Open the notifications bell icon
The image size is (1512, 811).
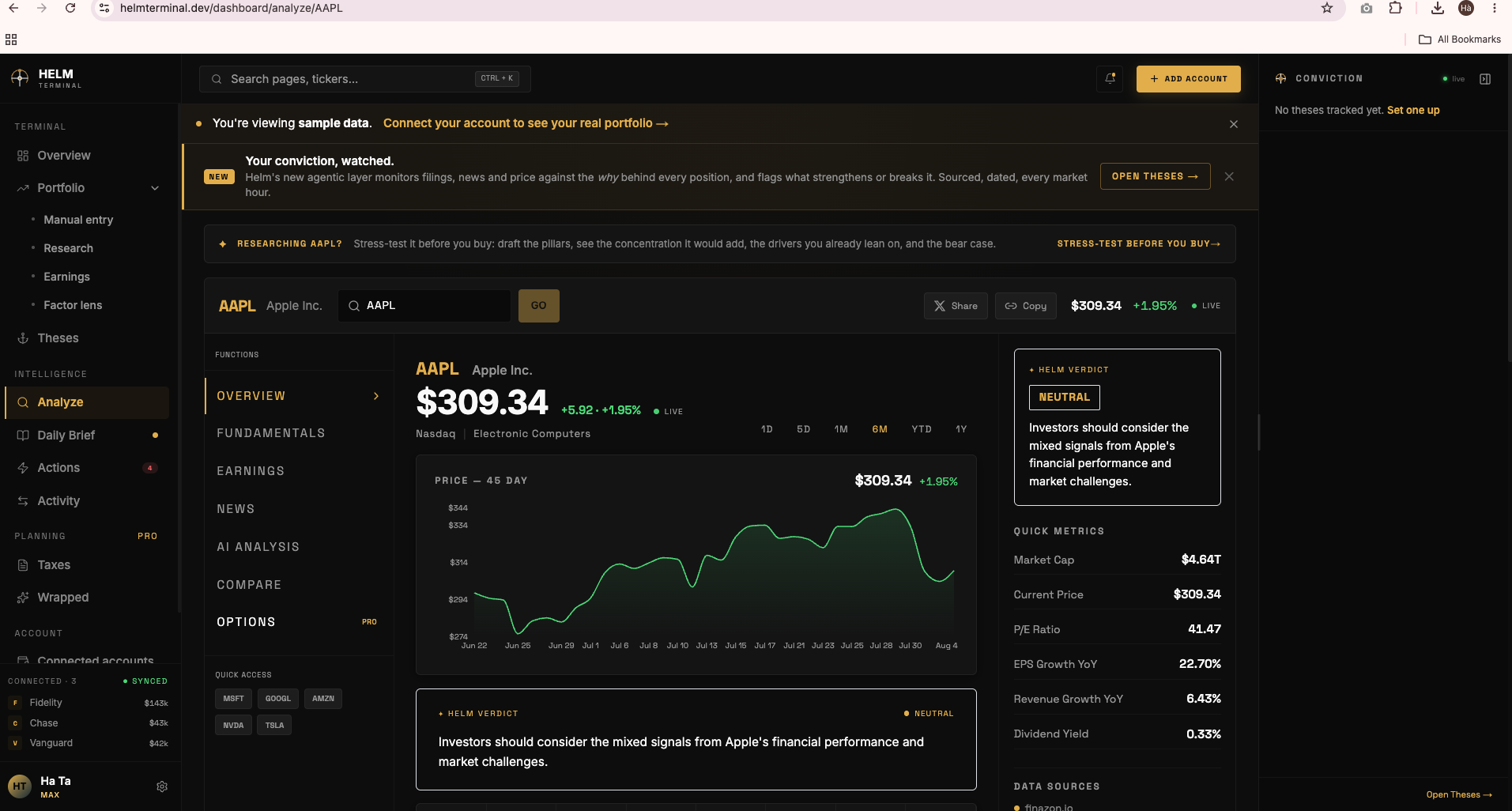1110,79
